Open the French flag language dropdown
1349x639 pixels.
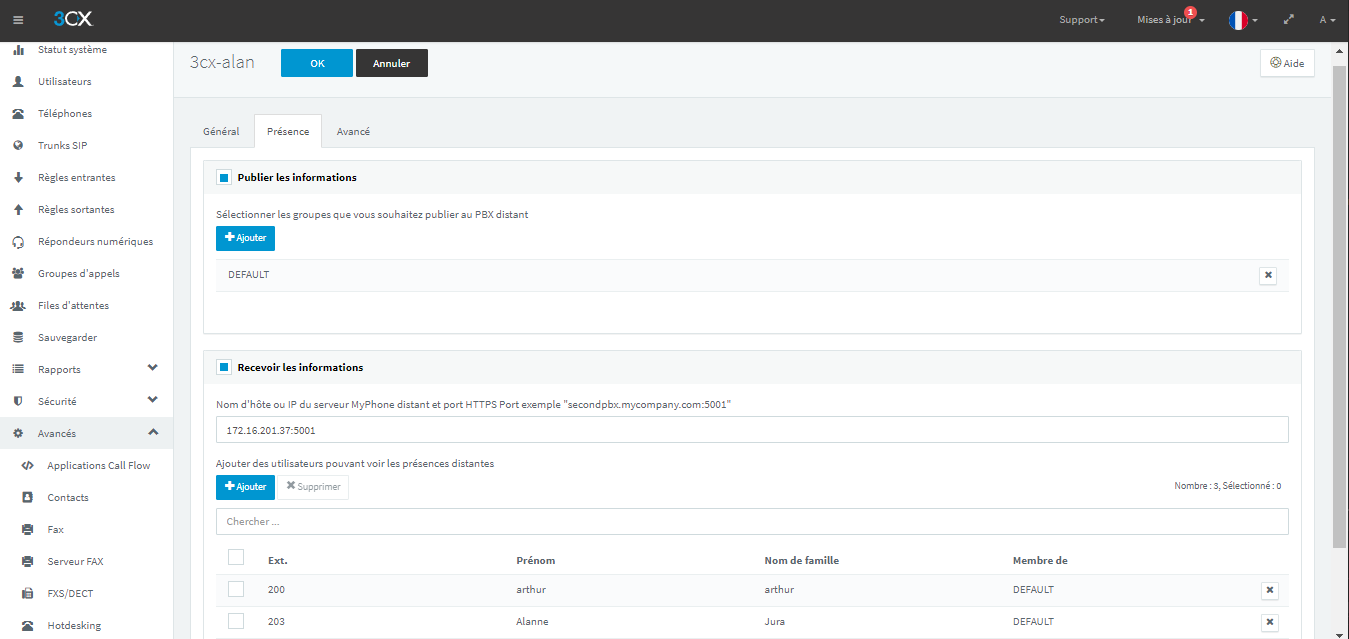pos(1243,20)
